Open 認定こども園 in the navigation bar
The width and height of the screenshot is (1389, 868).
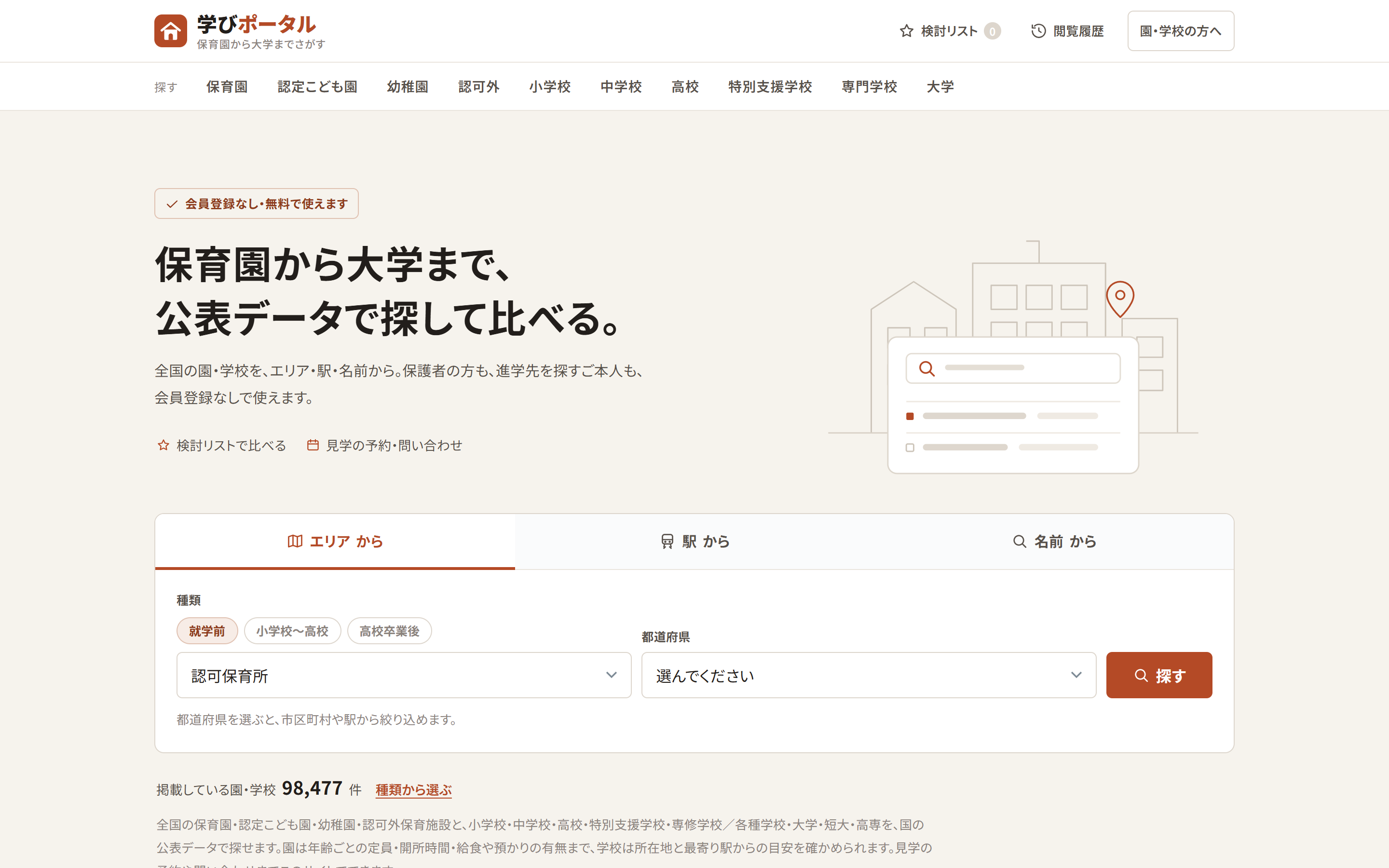[x=317, y=87]
